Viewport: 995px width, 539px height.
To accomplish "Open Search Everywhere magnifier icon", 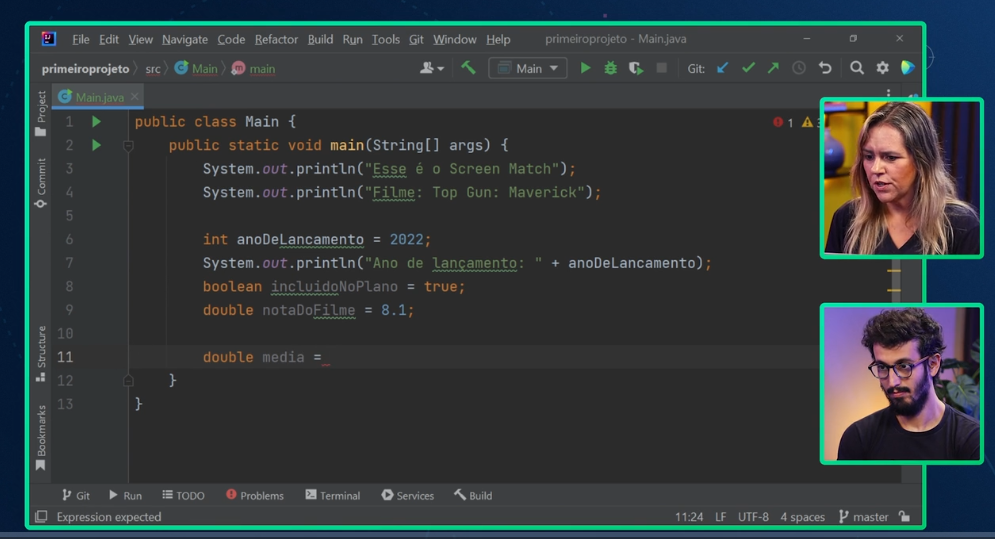I will [x=857, y=68].
